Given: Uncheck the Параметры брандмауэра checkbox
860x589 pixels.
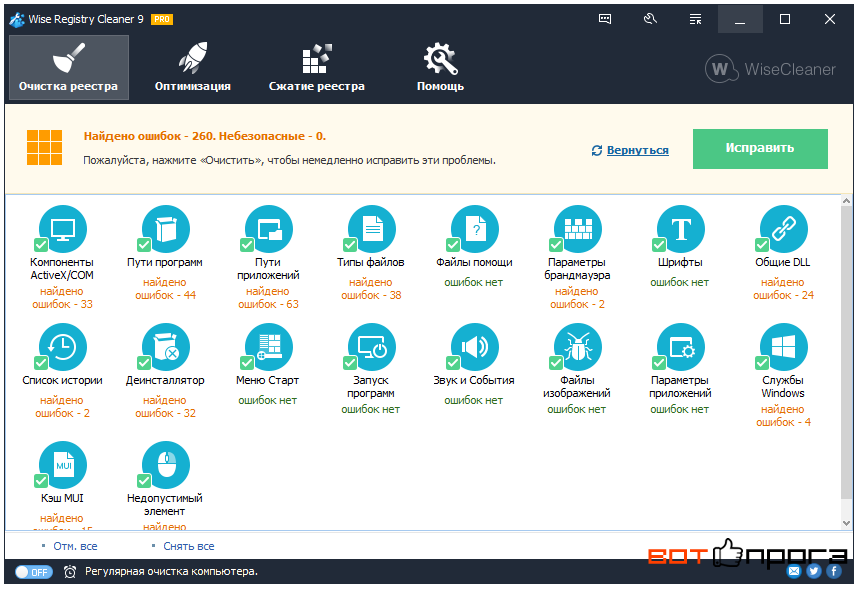Looking at the screenshot, I should 556,245.
